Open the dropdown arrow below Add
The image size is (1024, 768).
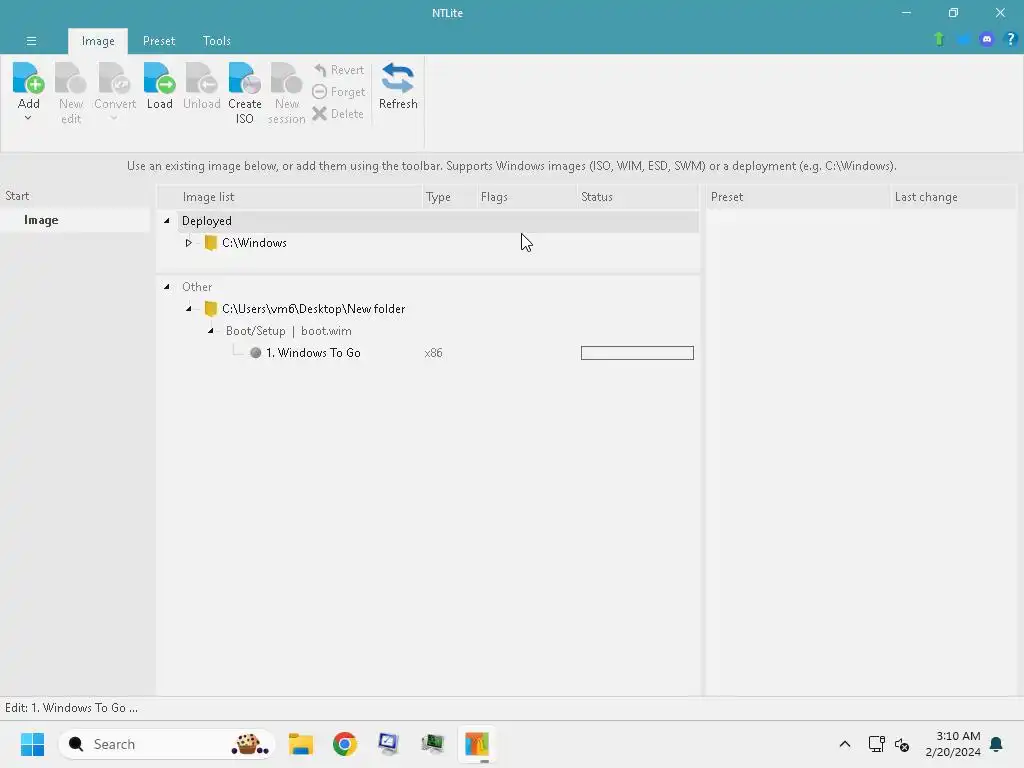pyautogui.click(x=28, y=118)
